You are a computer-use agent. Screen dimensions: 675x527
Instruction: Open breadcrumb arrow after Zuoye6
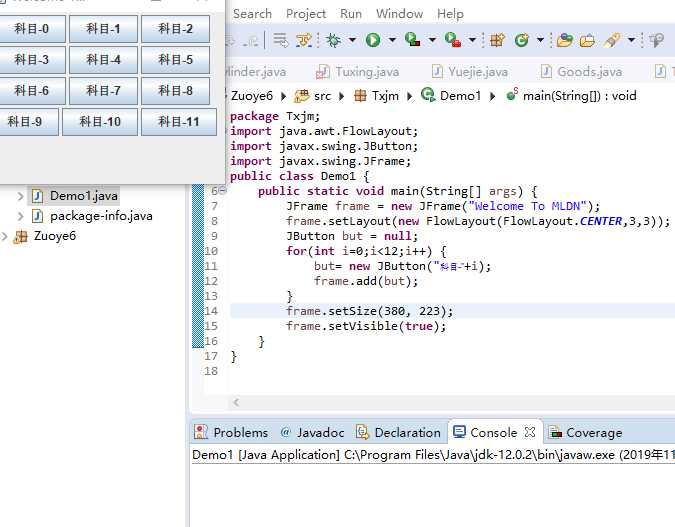point(283,96)
